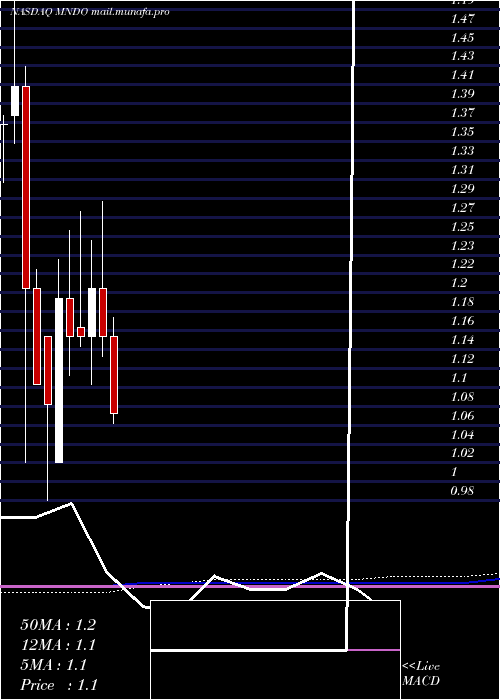Image resolution: width=500 pixels, height=700 pixels.
Task: Click the white candle body near 1.39
Action: (x=15, y=101)
